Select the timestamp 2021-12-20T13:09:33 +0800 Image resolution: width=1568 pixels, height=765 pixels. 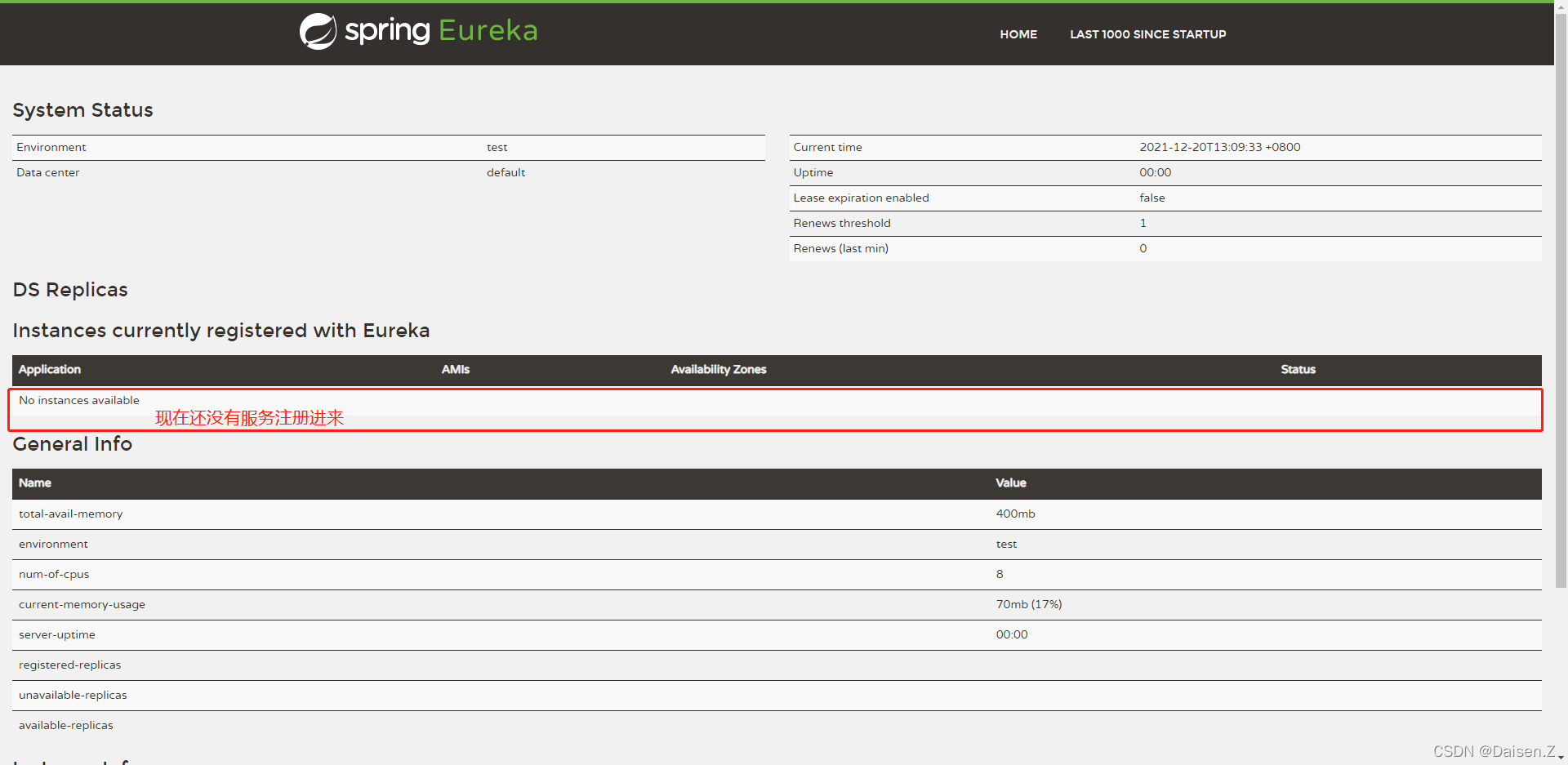(x=1220, y=147)
